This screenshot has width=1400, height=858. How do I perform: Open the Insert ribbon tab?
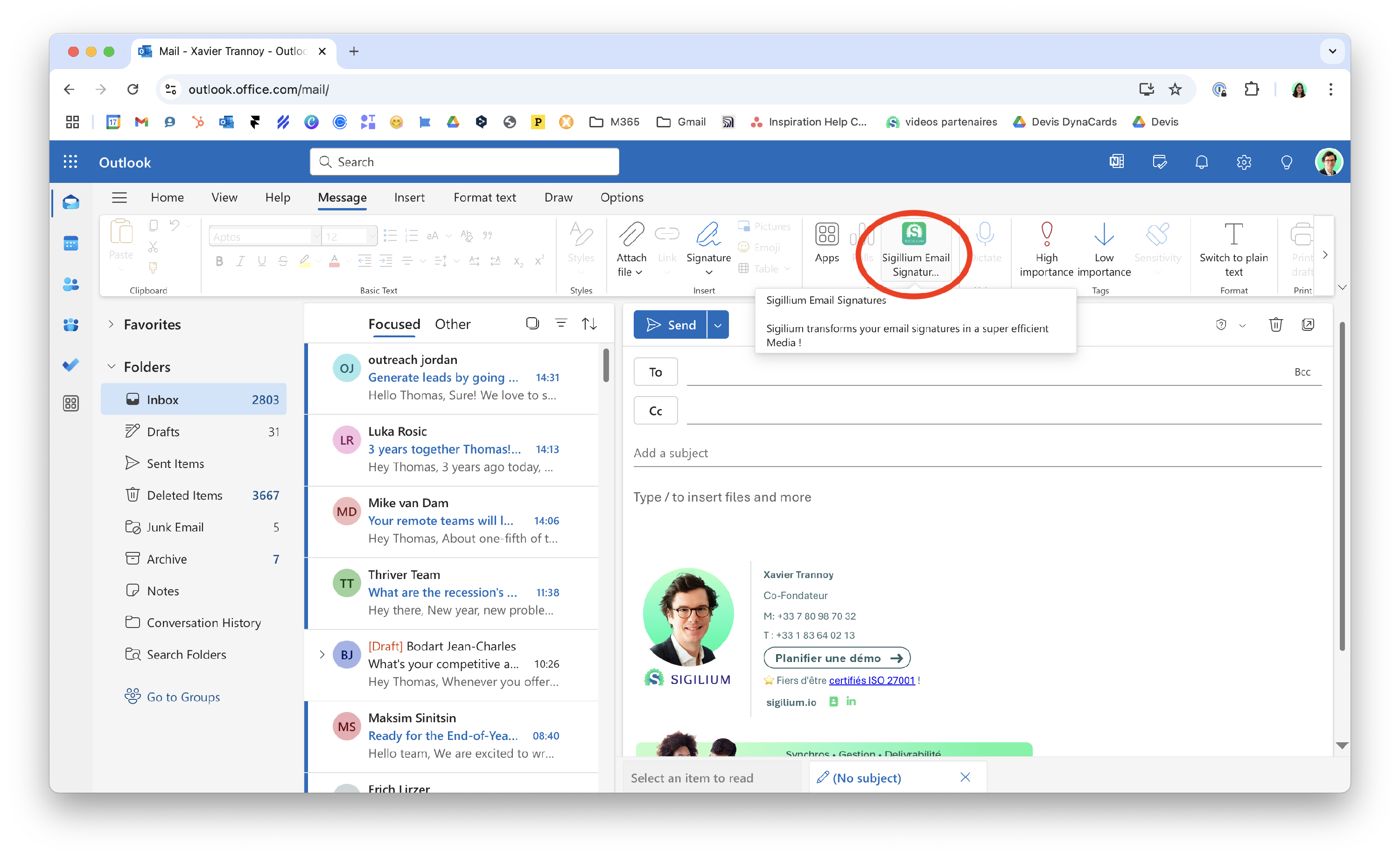coord(409,198)
